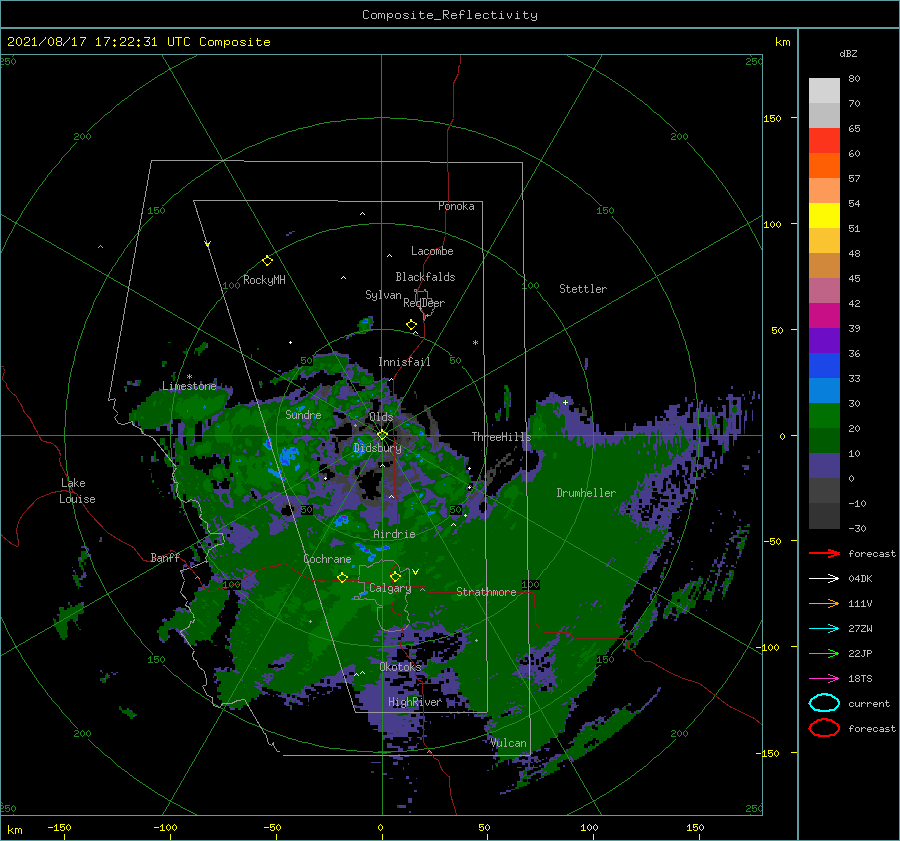Image resolution: width=900 pixels, height=841 pixels.
Task: Click the ThreeHills town label
Action: click(x=501, y=437)
